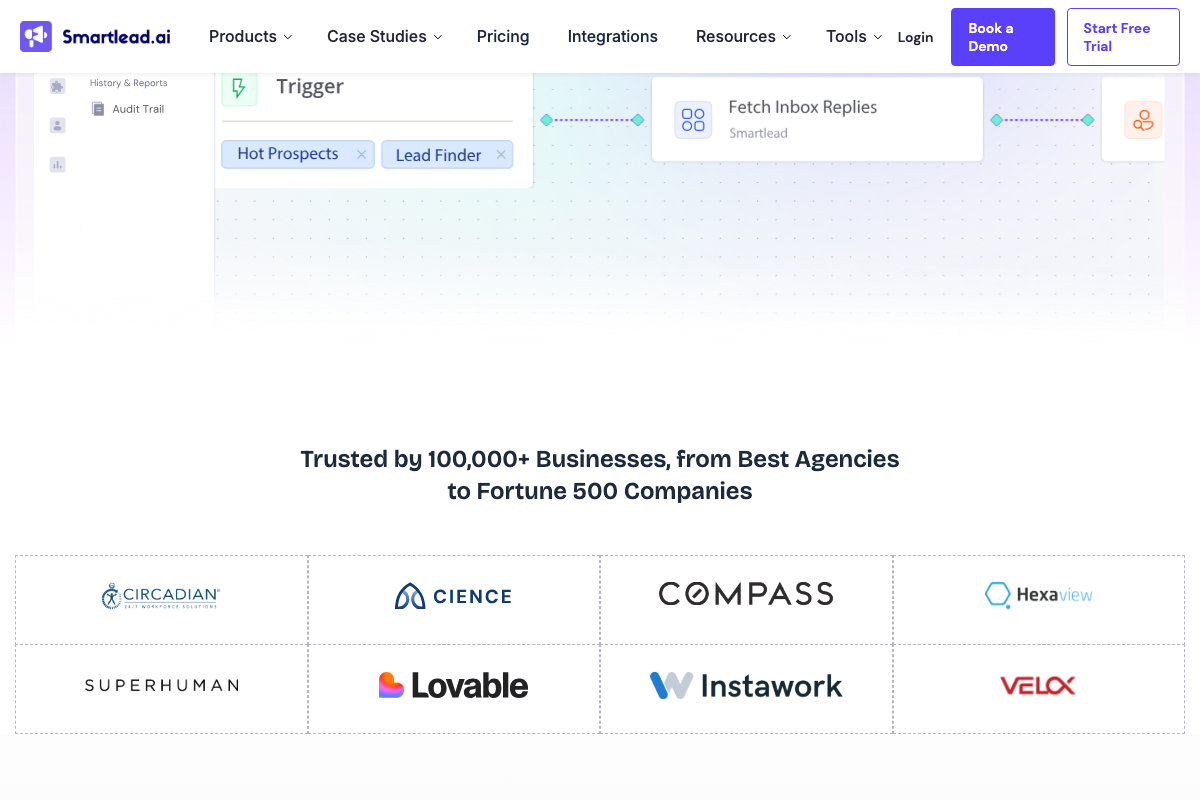The height and width of the screenshot is (800, 1200).
Task: Open the Fetch Inbox Replies step
Action: 817,119
